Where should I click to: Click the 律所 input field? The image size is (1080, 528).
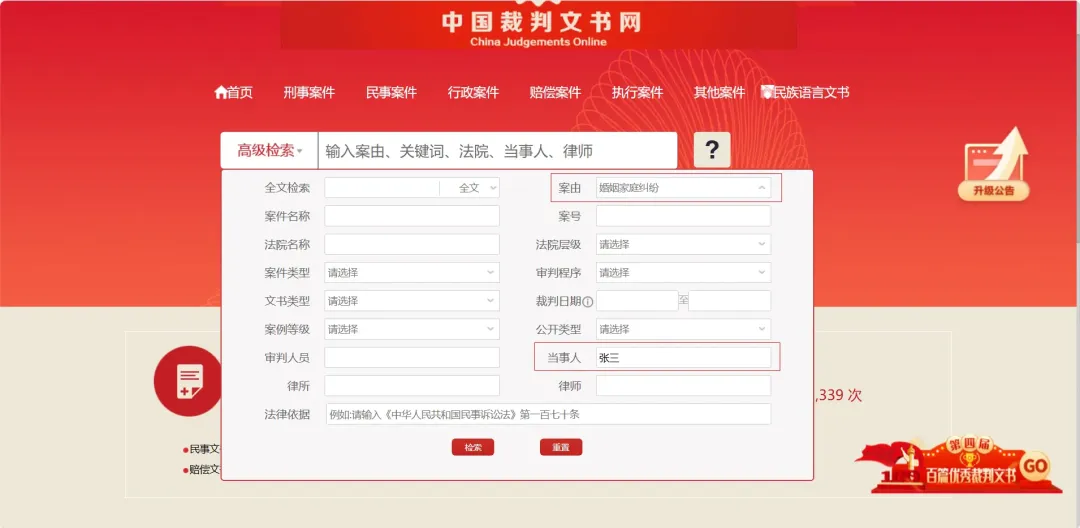pos(412,386)
